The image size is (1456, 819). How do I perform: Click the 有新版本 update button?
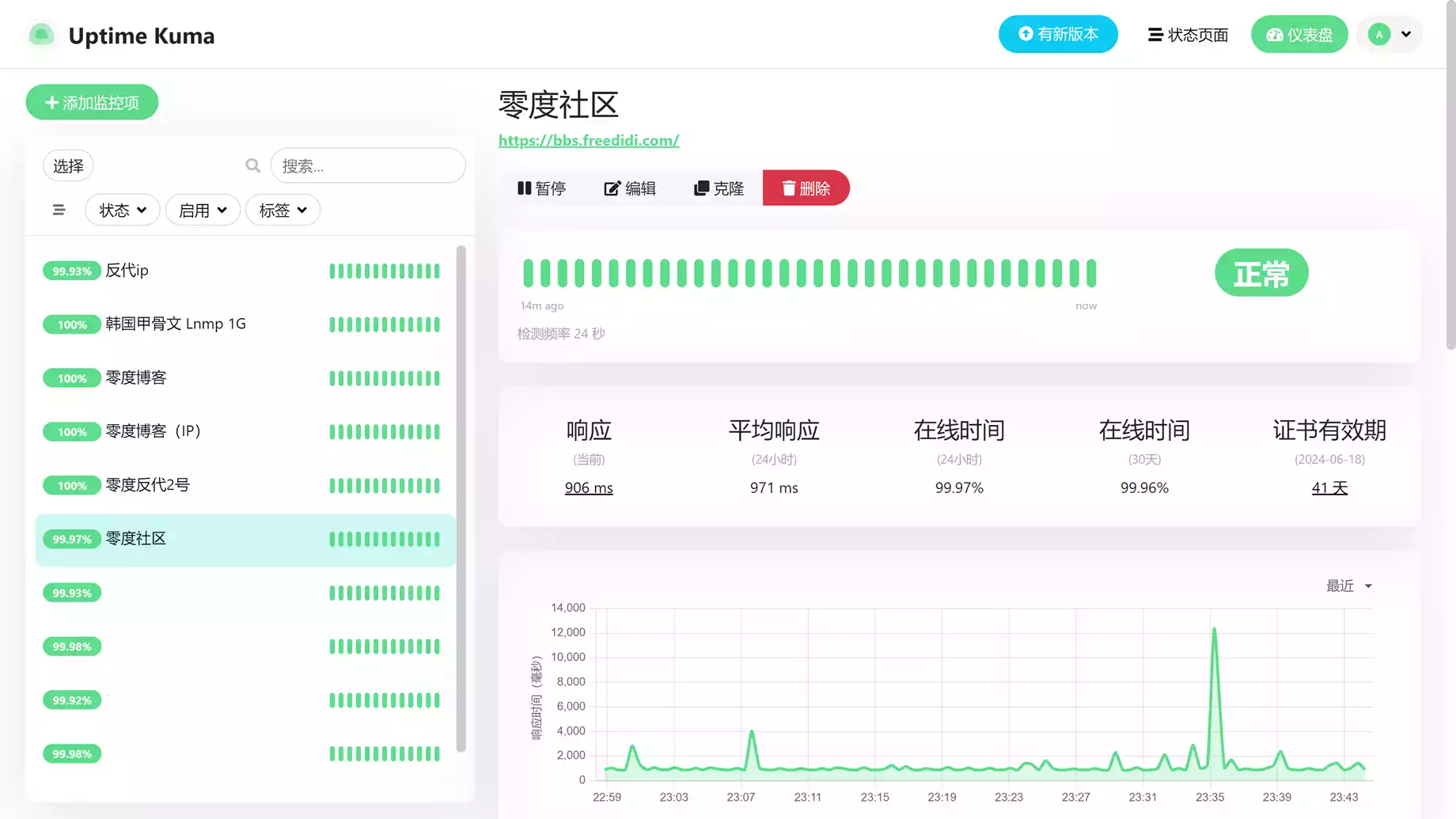click(1058, 34)
